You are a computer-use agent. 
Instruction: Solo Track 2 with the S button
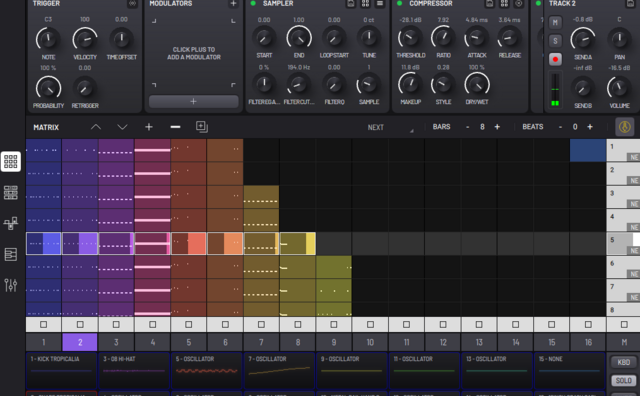tap(555, 41)
